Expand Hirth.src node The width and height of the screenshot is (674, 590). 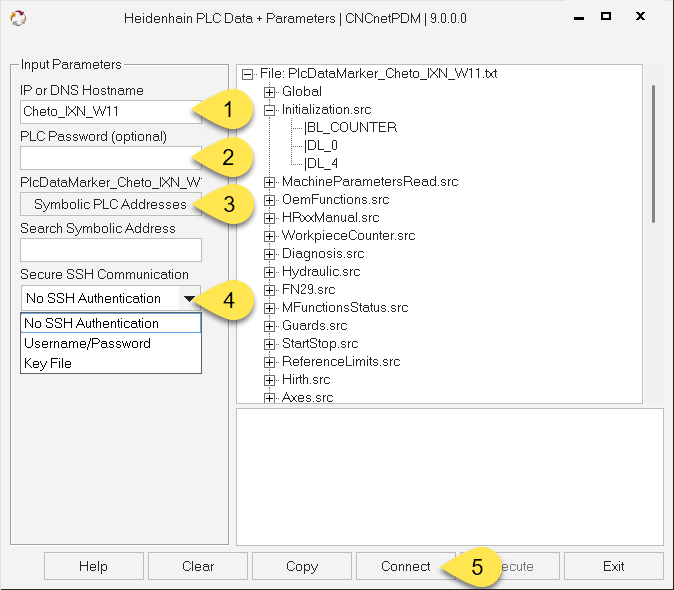[269, 380]
